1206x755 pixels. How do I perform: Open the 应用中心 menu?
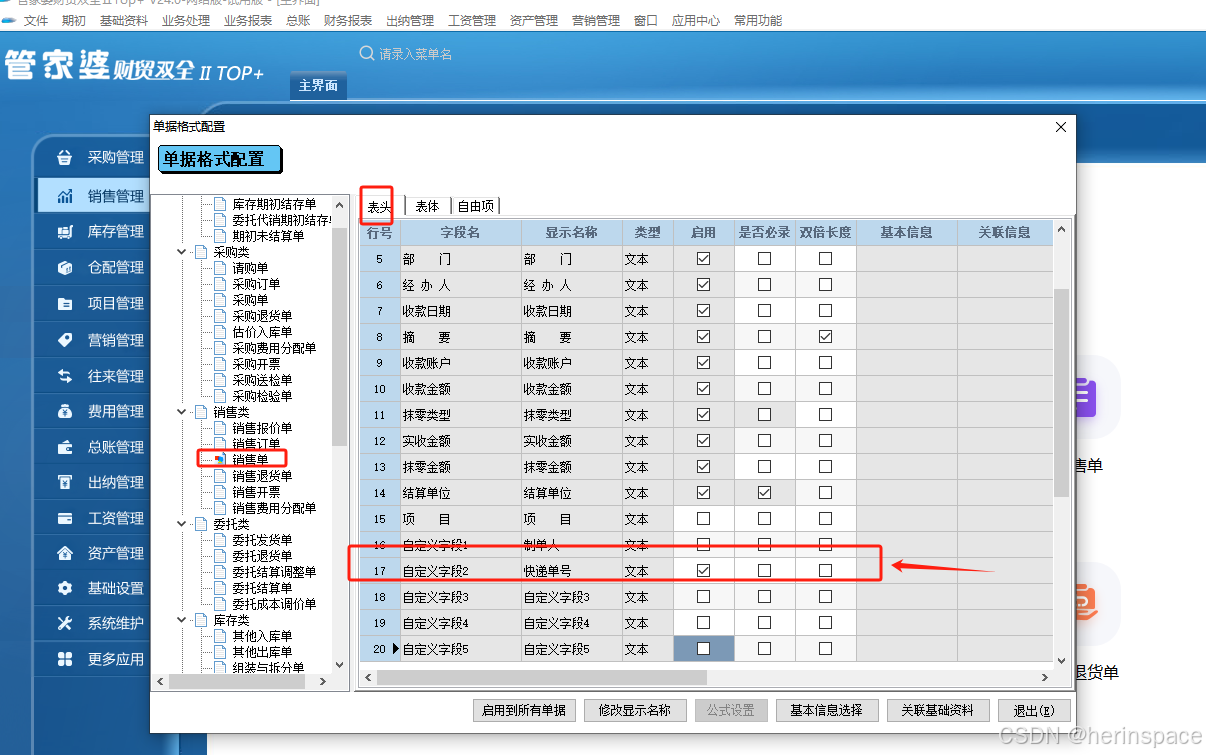pos(696,20)
